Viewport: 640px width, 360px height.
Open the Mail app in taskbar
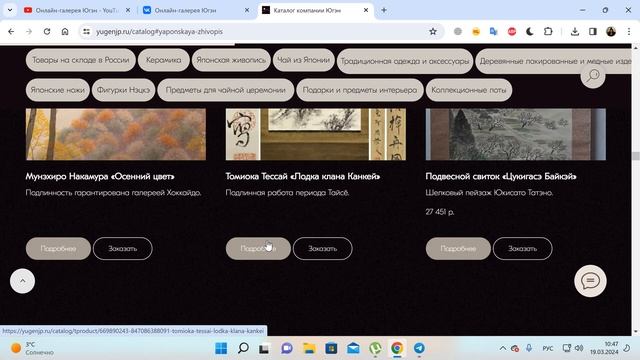click(x=353, y=348)
